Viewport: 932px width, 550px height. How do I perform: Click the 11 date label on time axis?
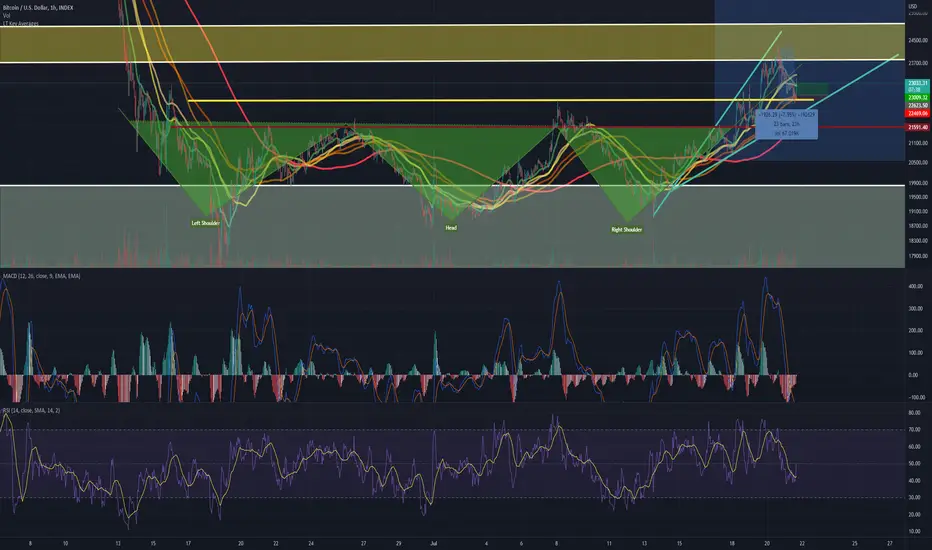tap(609, 543)
